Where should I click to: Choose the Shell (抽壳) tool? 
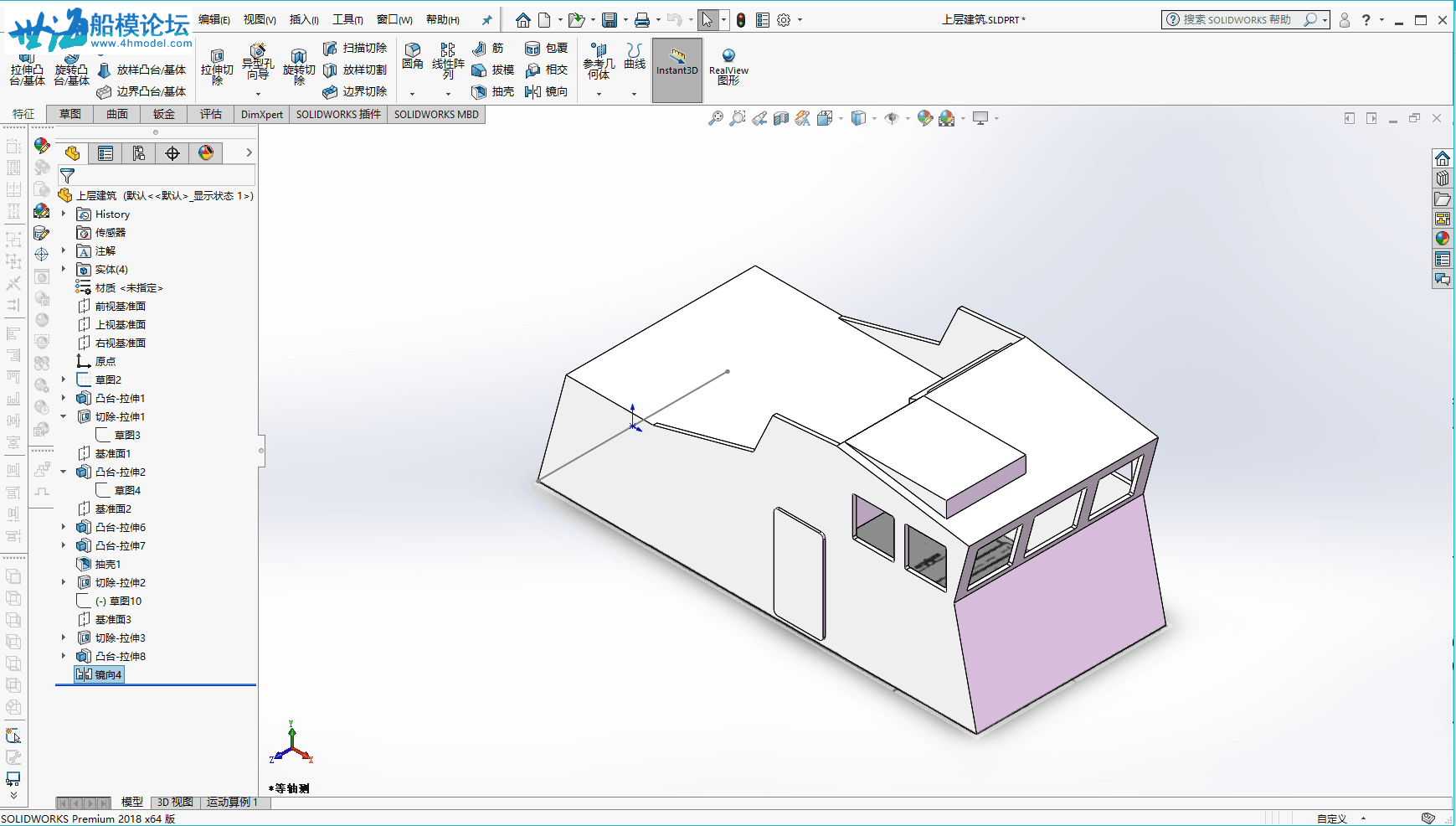click(x=493, y=92)
